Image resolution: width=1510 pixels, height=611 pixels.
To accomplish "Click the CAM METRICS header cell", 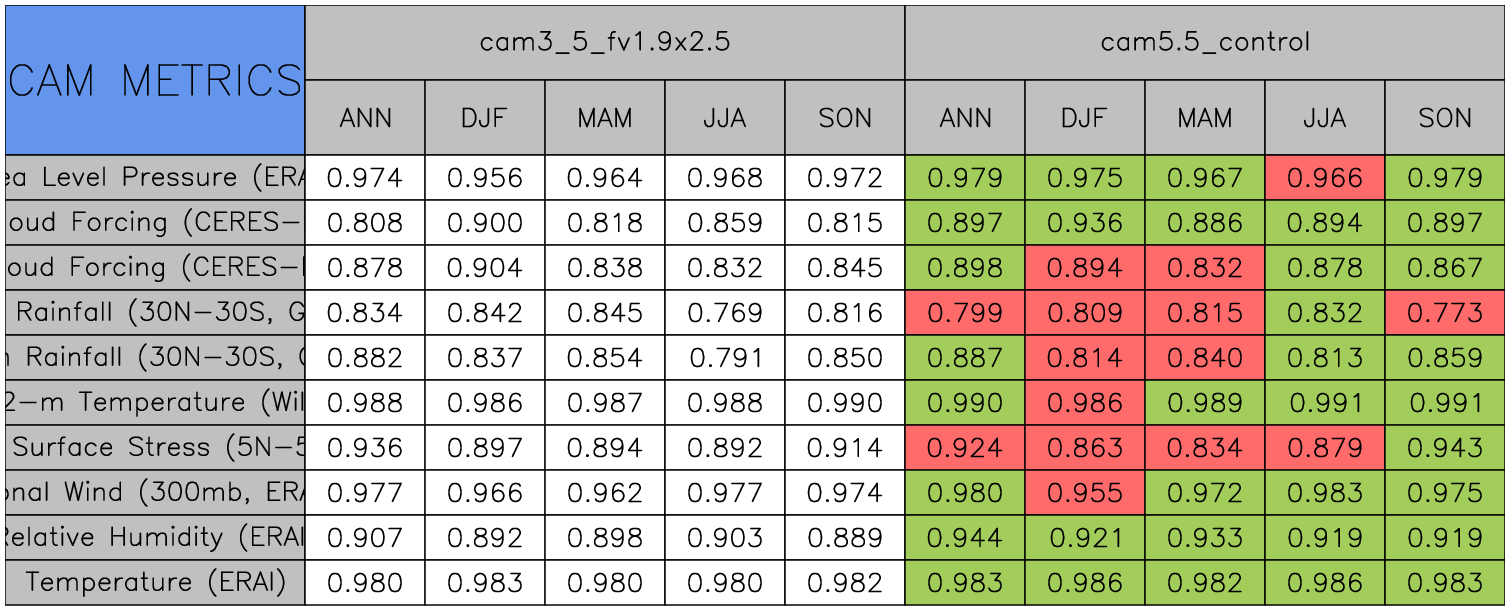I will tap(155, 80).
